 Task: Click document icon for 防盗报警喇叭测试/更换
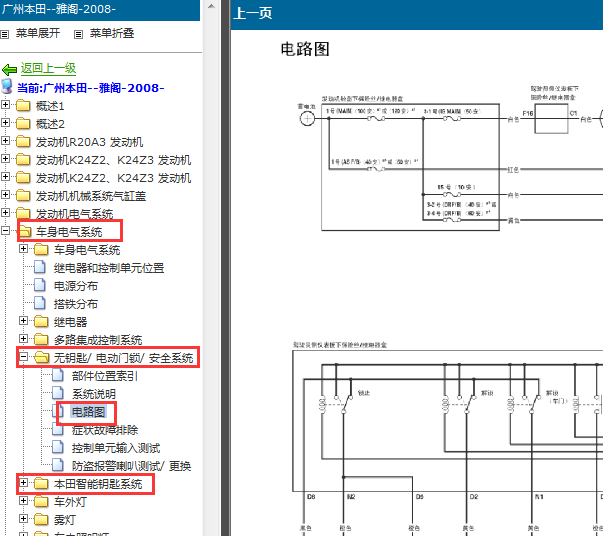58,465
